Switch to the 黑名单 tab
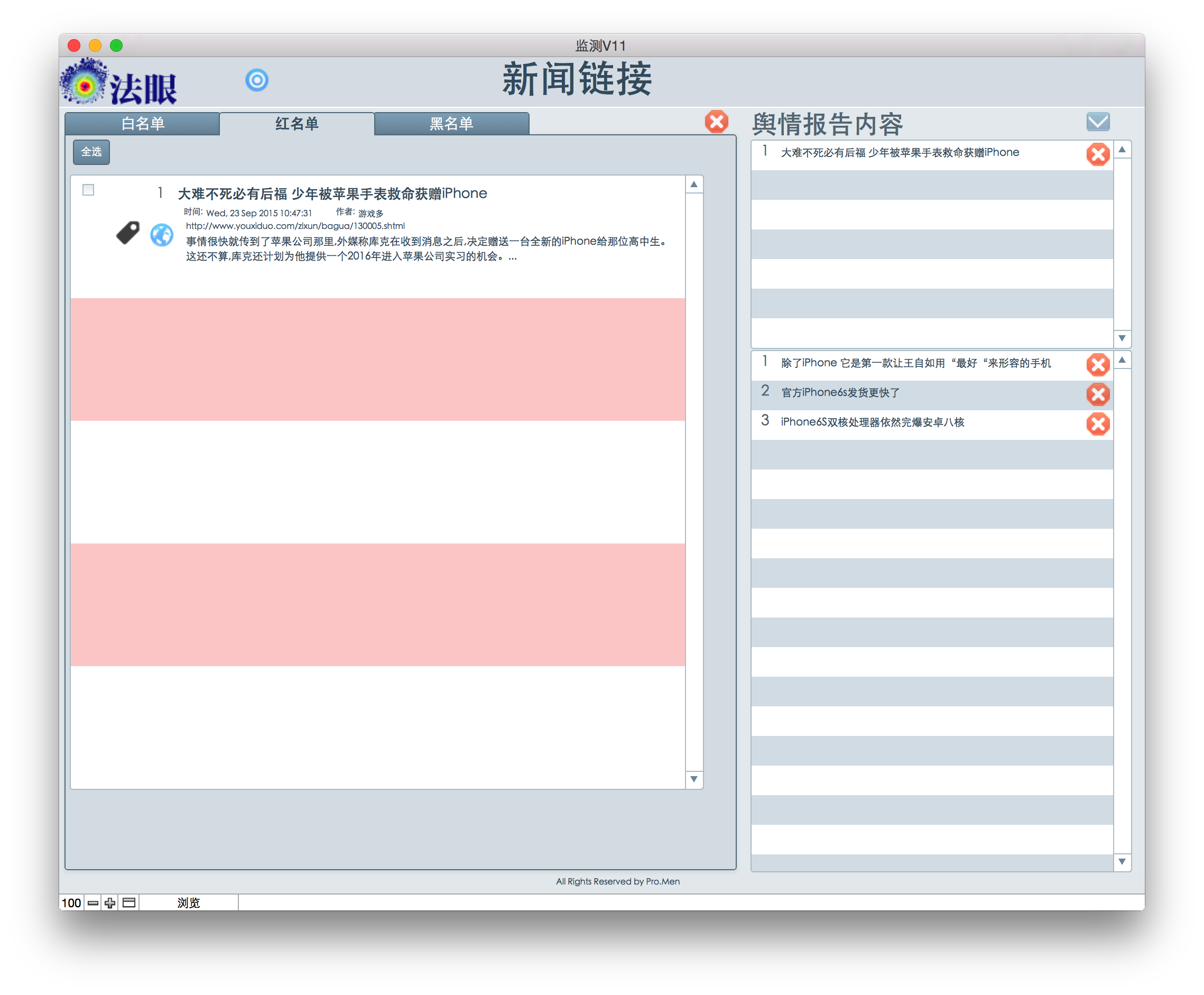The width and height of the screenshot is (1204, 995). pyautogui.click(x=451, y=123)
